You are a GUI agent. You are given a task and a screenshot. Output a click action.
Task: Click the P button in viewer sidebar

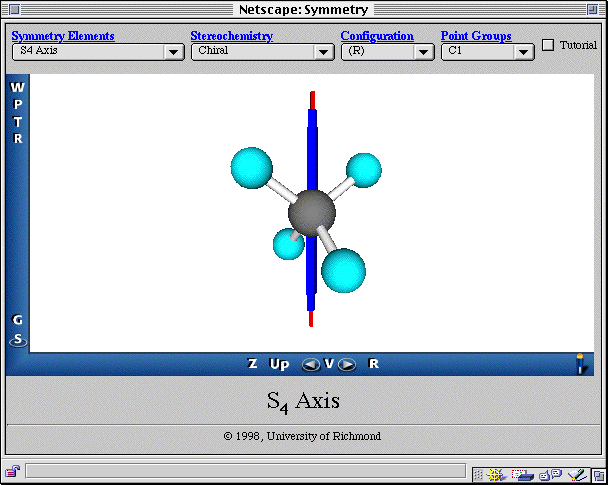(17, 105)
